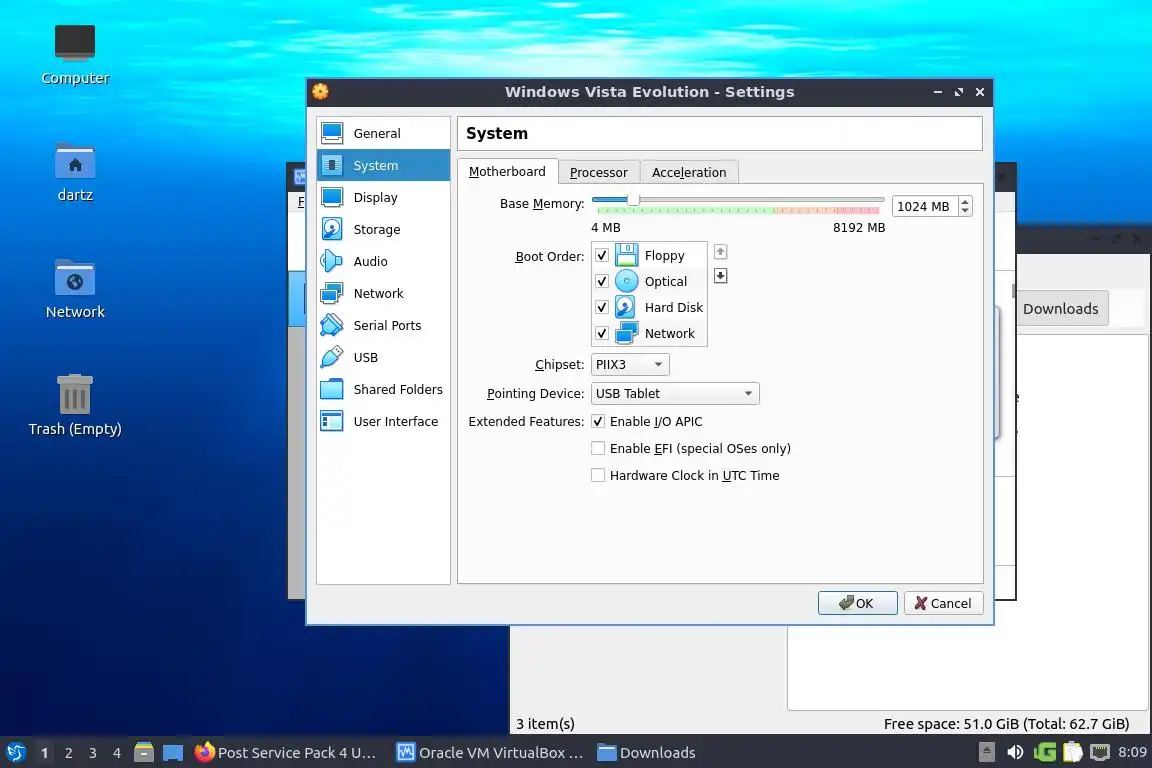Click the show desktop icon in taskbar

[173, 753]
